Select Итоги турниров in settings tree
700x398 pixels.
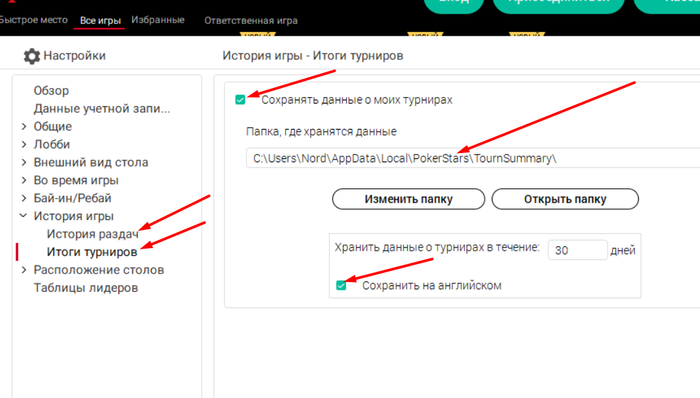tap(92, 252)
